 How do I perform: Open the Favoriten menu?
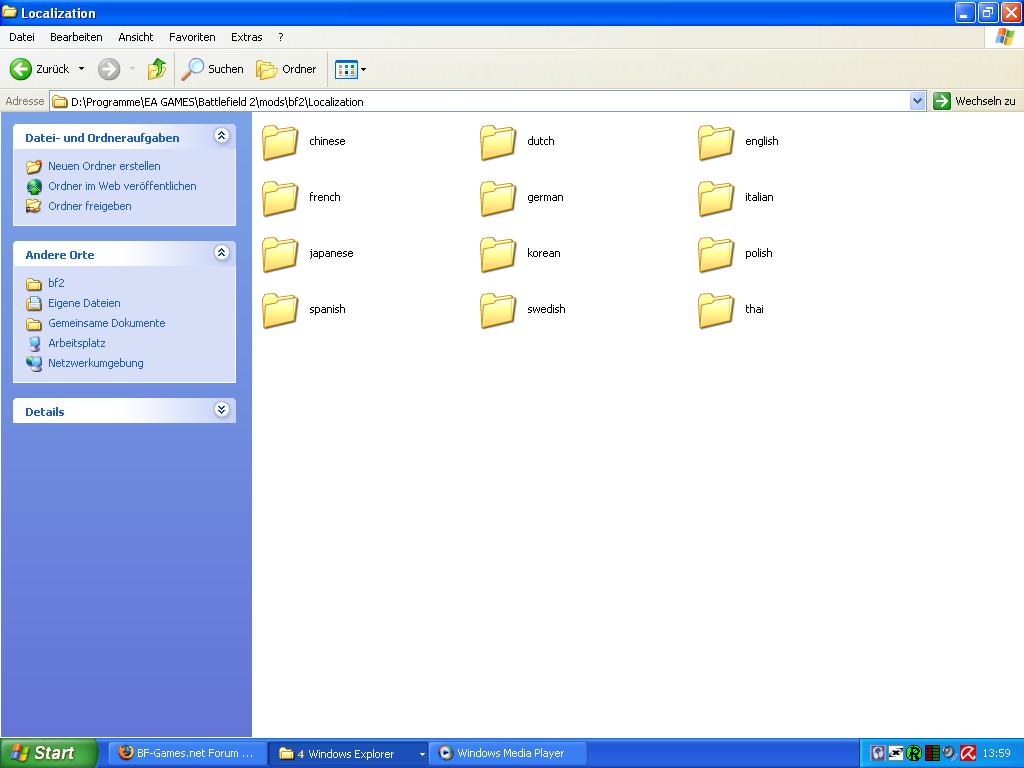[192, 37]
